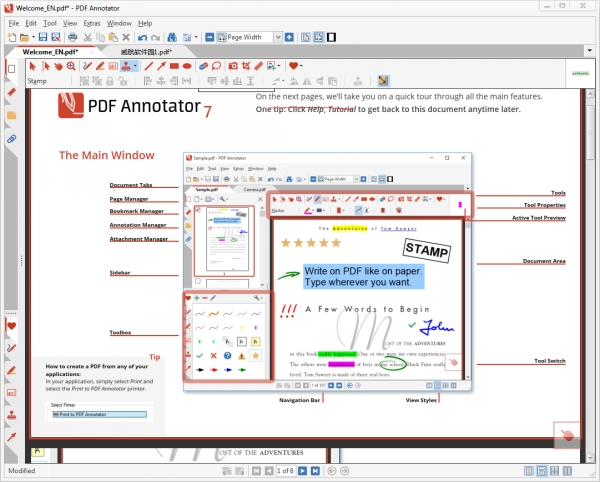Open the Favorites heart in left toolbox
The image size is (600, 482).
pos(12,325)
